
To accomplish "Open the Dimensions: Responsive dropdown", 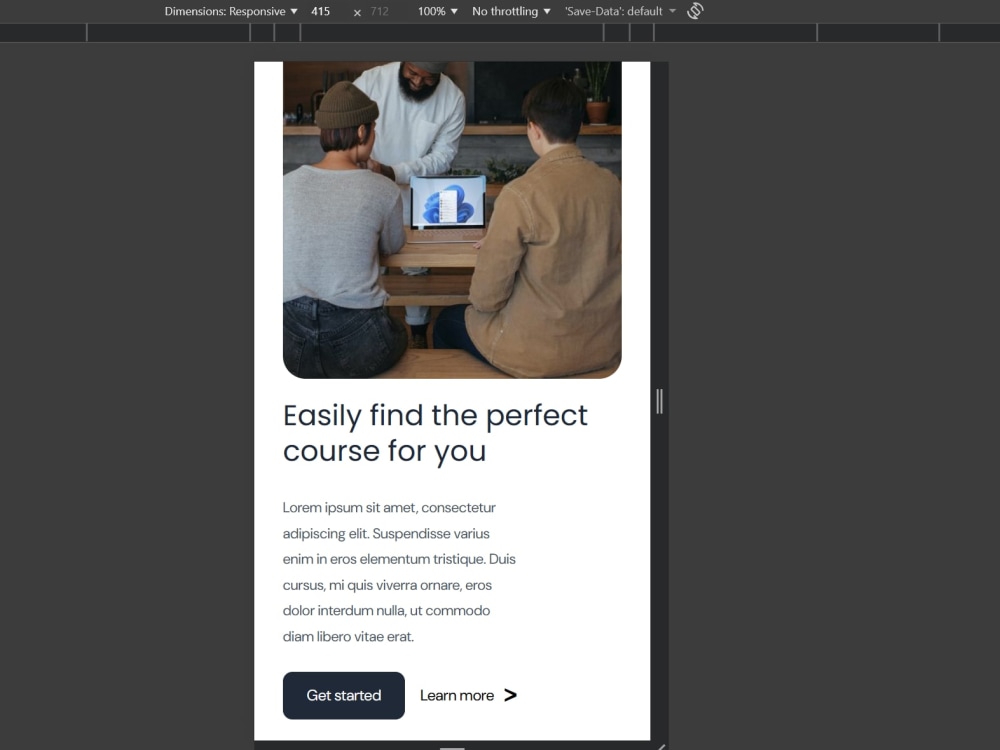I will 231,11.
